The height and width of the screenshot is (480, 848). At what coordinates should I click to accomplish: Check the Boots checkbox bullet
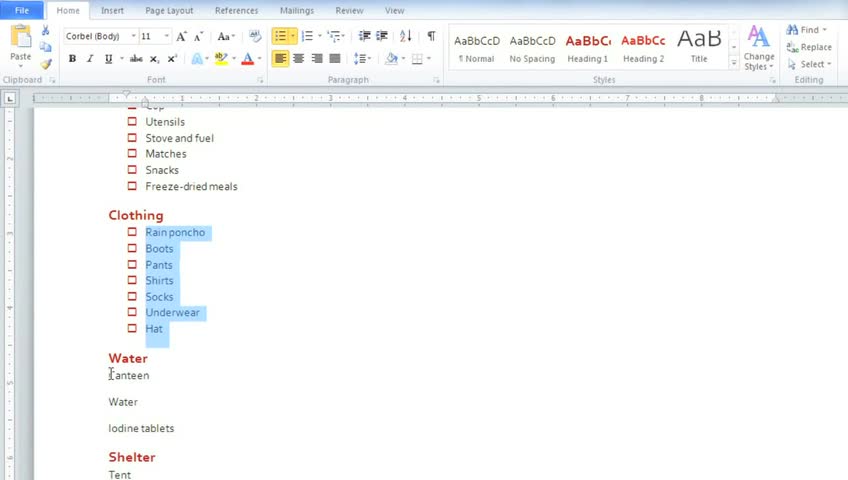pos(132,248)
